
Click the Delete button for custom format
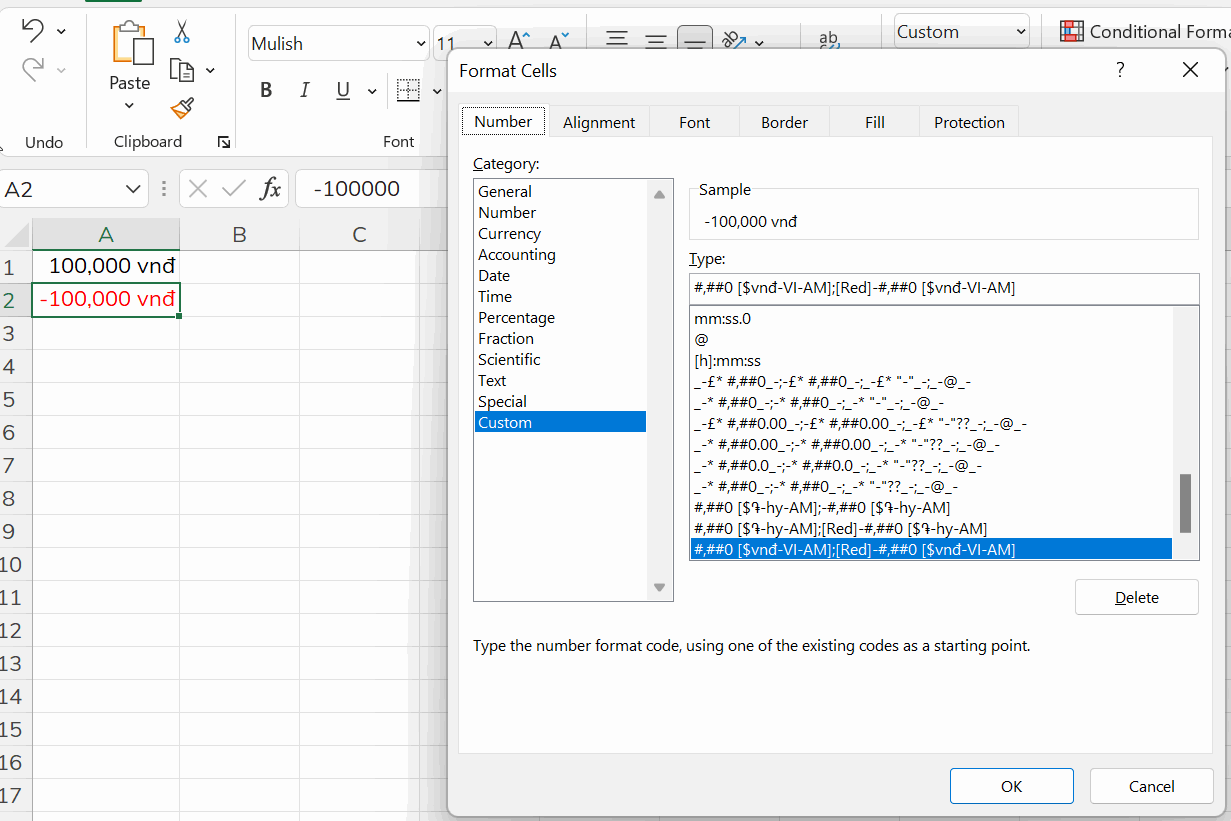(1136, 597)
